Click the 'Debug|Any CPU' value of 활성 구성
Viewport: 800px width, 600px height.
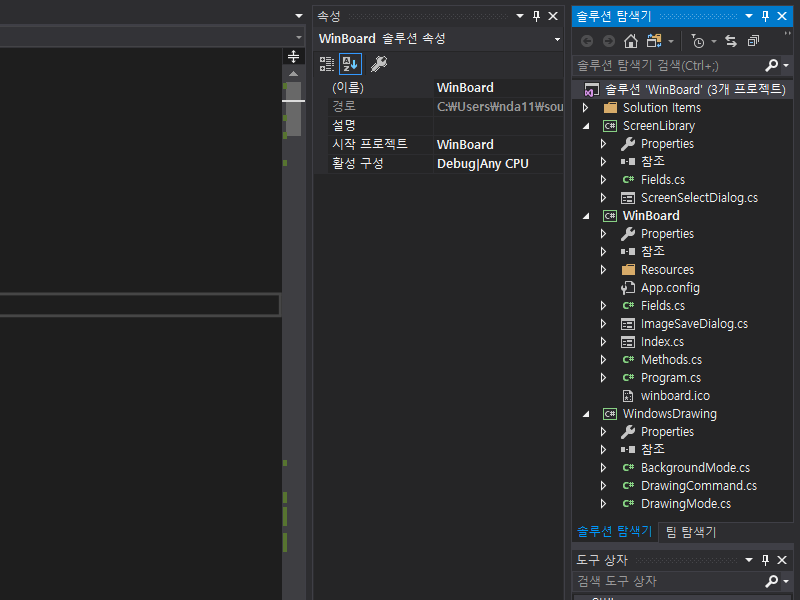click(x=483, y=164)
